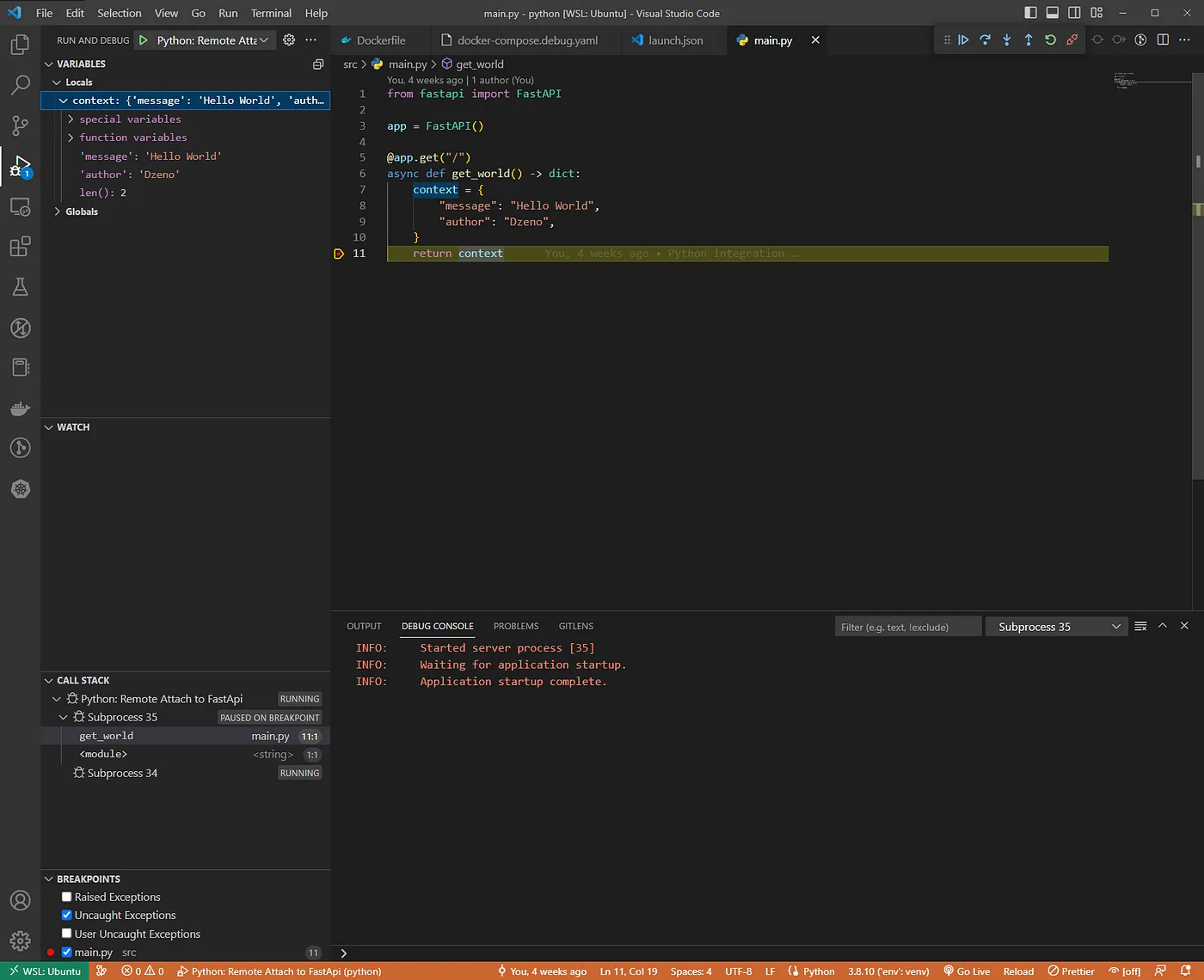The height and width of the screenshot is (980, 1204).
Task: Uncheck Uncaught Exceptions breakpoint
Action: (x=67, y=915)
